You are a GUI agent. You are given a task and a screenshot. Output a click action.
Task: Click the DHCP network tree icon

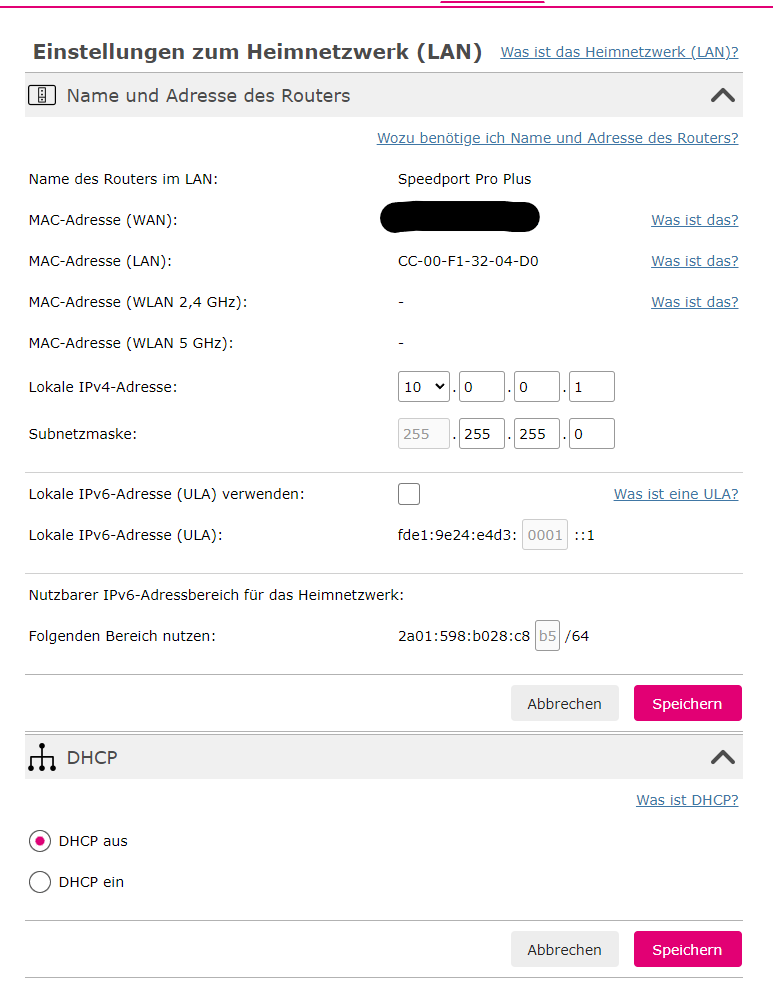click(41, 759)
